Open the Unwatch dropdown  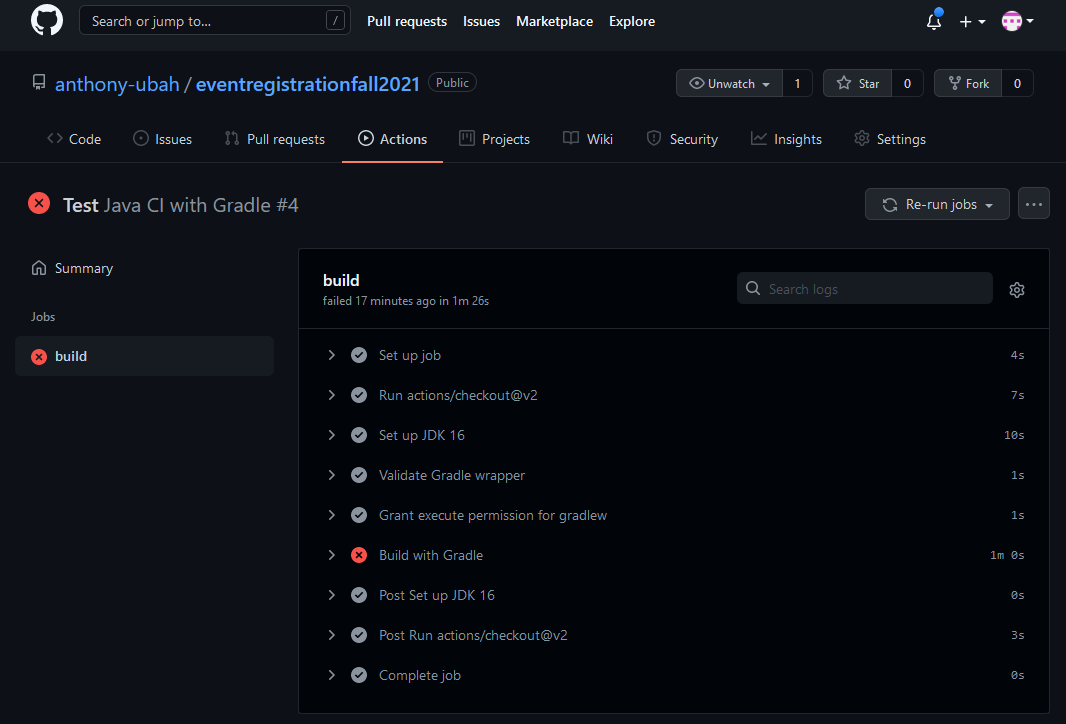[729, 84]
